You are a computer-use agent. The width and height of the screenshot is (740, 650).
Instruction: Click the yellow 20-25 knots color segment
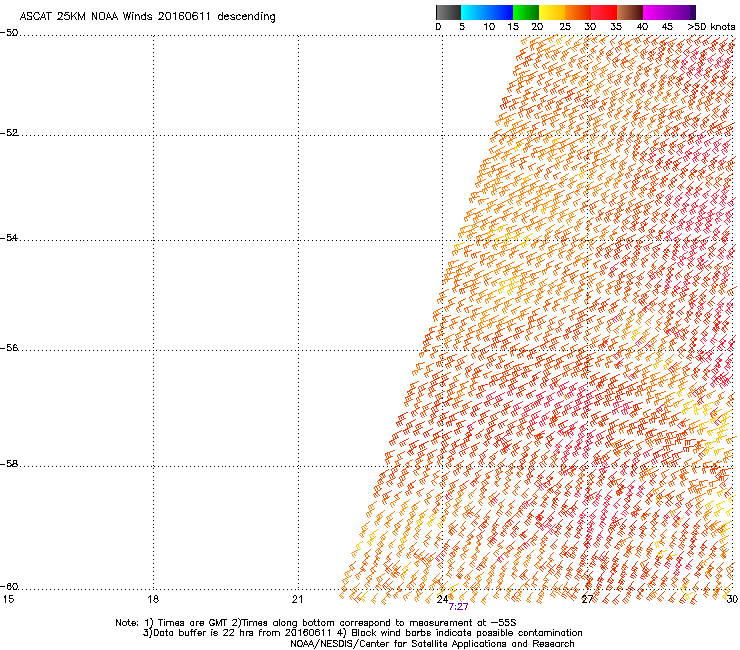pyautogui.click(x=552, y=12)
